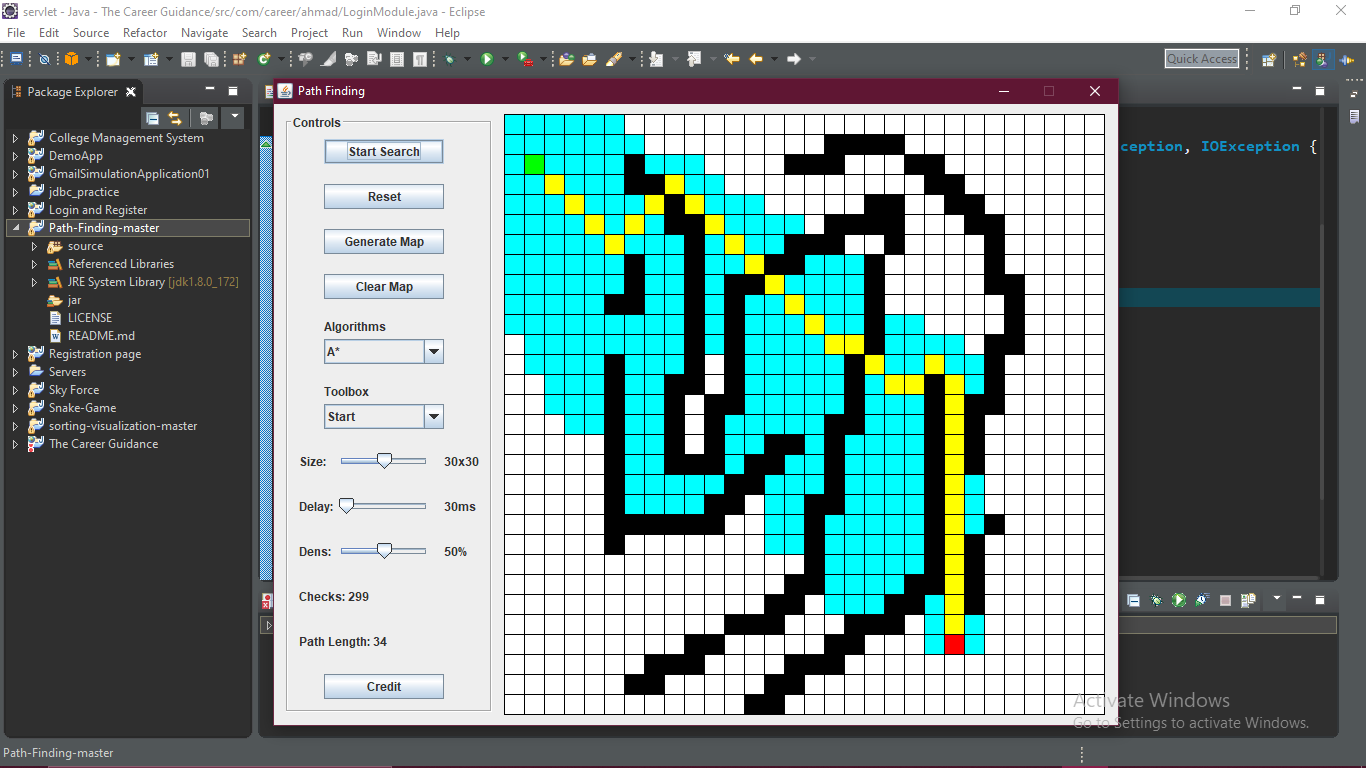The image size is (1366, 768).
Task: Click the Debug bug icon in toolbar
Action: [x=450, y=59]
